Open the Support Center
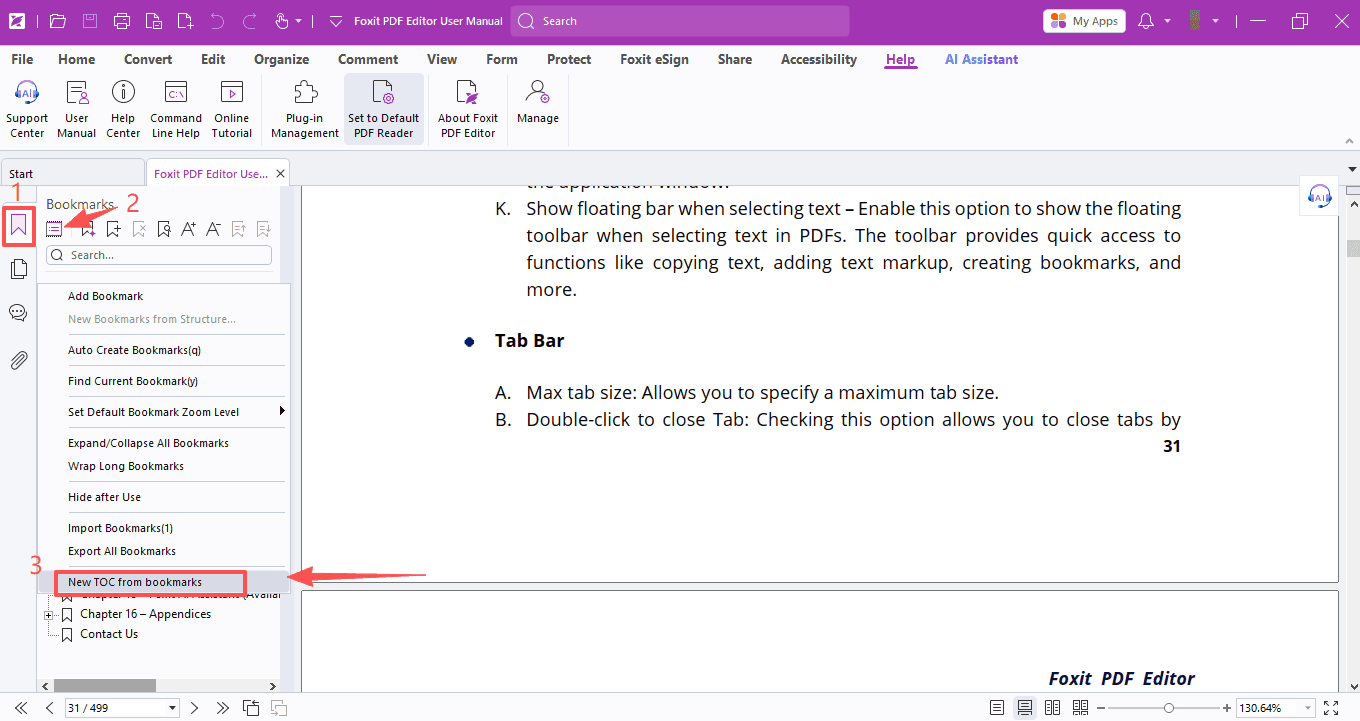1360x721 pixels. point(27,108)
